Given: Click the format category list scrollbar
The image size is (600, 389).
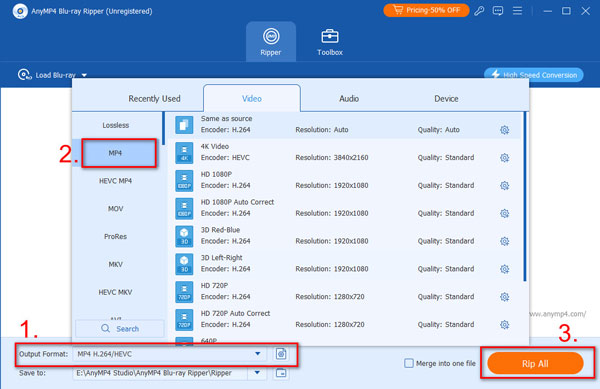Looking at the screenshot, I should click(164, 129).
